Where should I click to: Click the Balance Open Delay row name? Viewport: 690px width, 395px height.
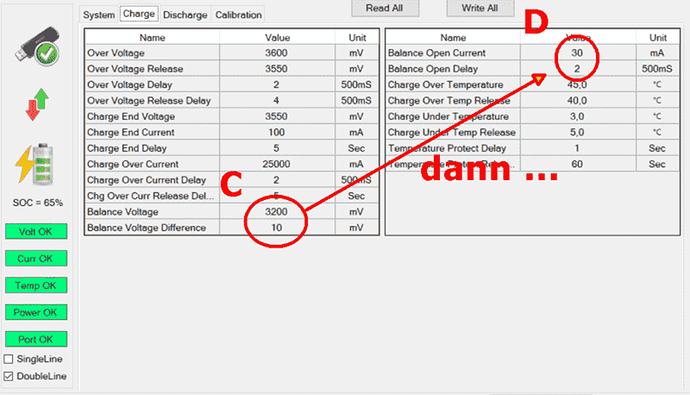point(433,69)
